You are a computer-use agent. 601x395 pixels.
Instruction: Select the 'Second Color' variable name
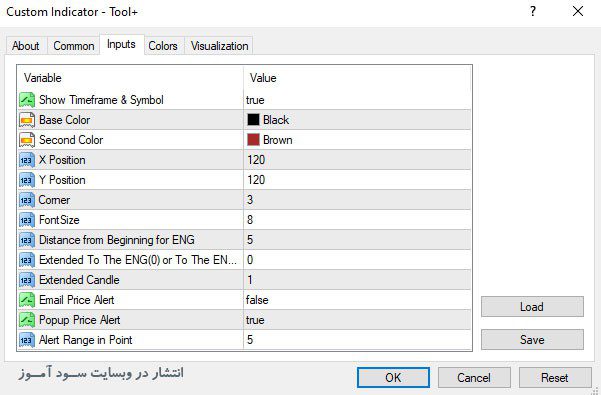pos(71,140)
